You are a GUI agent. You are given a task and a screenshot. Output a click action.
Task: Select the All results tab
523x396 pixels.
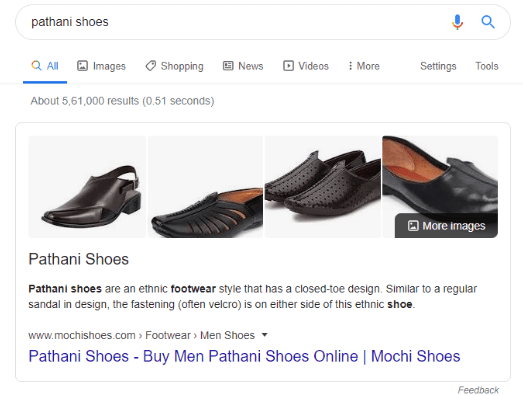(x=45, y=66)
